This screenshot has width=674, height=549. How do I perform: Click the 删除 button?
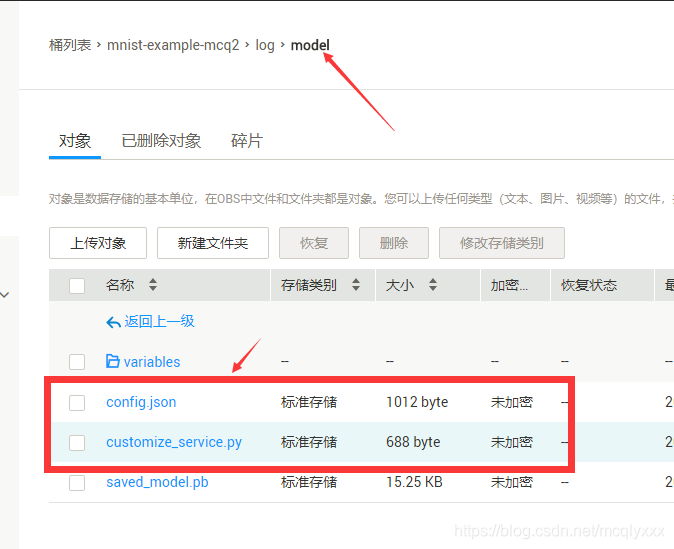(x=394, y=243)
